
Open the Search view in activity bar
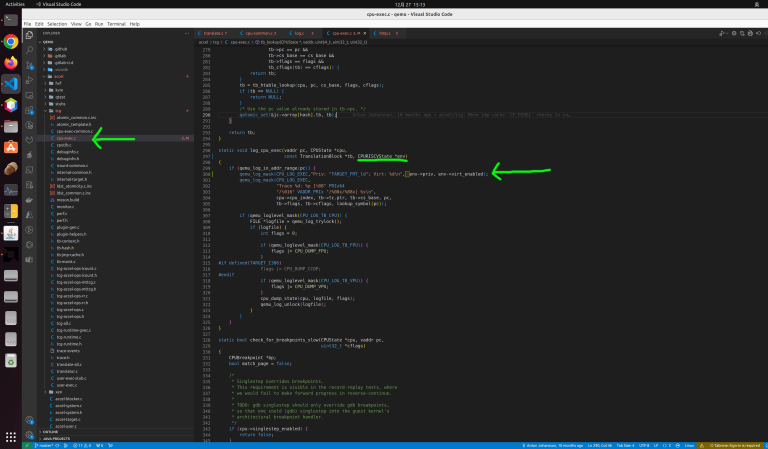click(x=29, y=49)
